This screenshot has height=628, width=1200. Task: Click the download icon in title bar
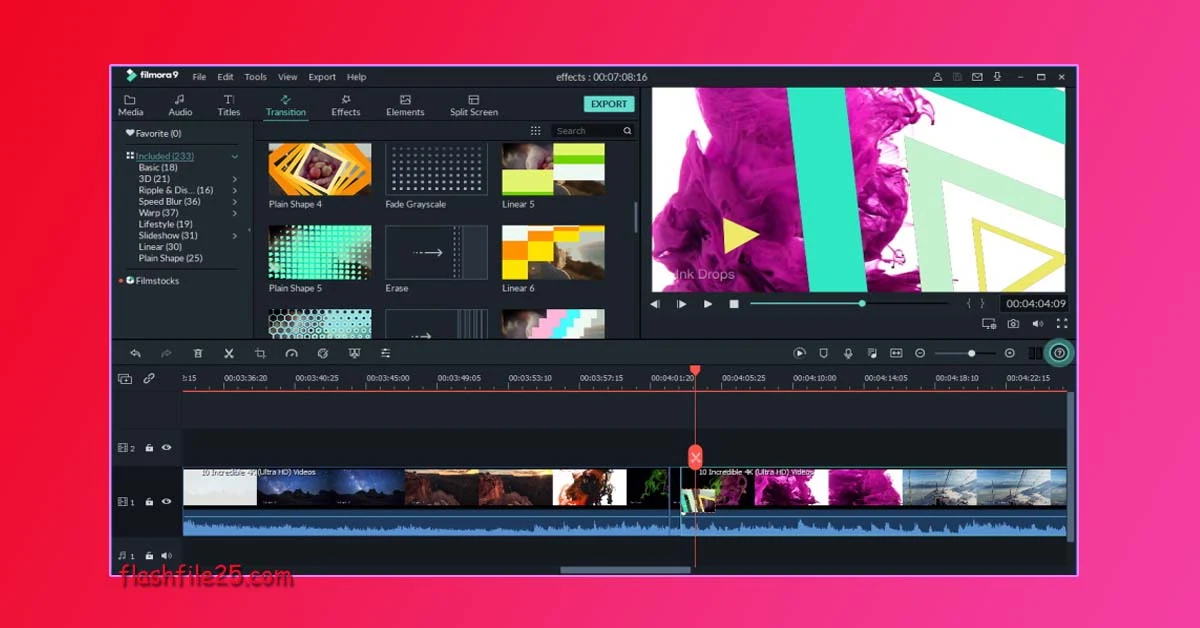tap(997, 77)
